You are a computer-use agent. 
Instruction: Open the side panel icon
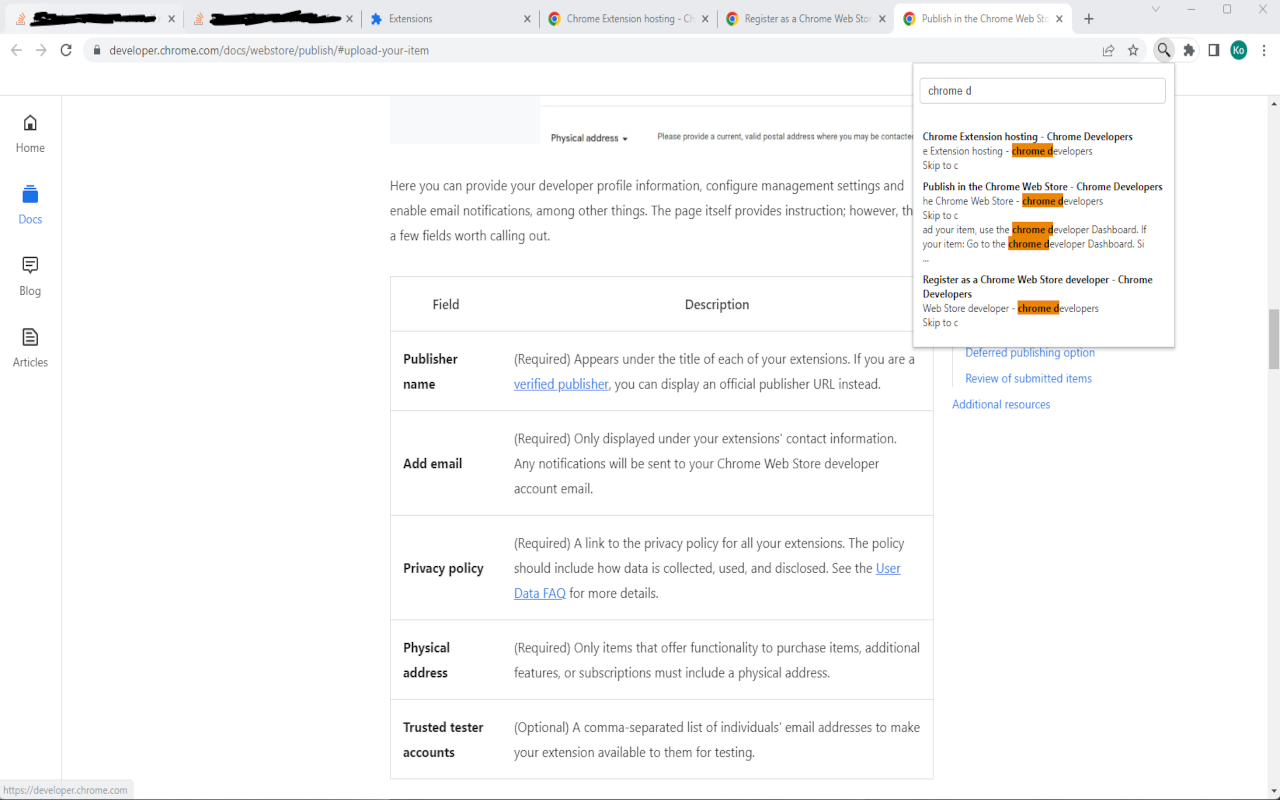tap(1213, 49)
